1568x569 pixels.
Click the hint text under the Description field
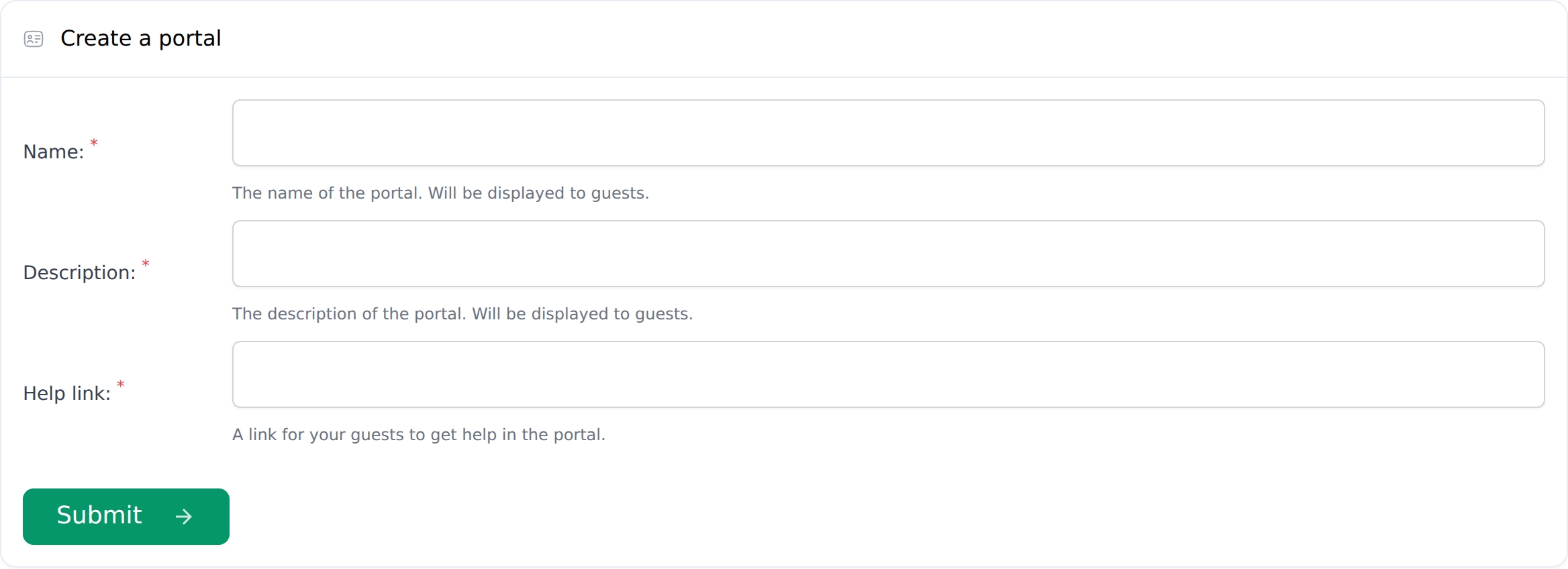(x=462, y=314)
